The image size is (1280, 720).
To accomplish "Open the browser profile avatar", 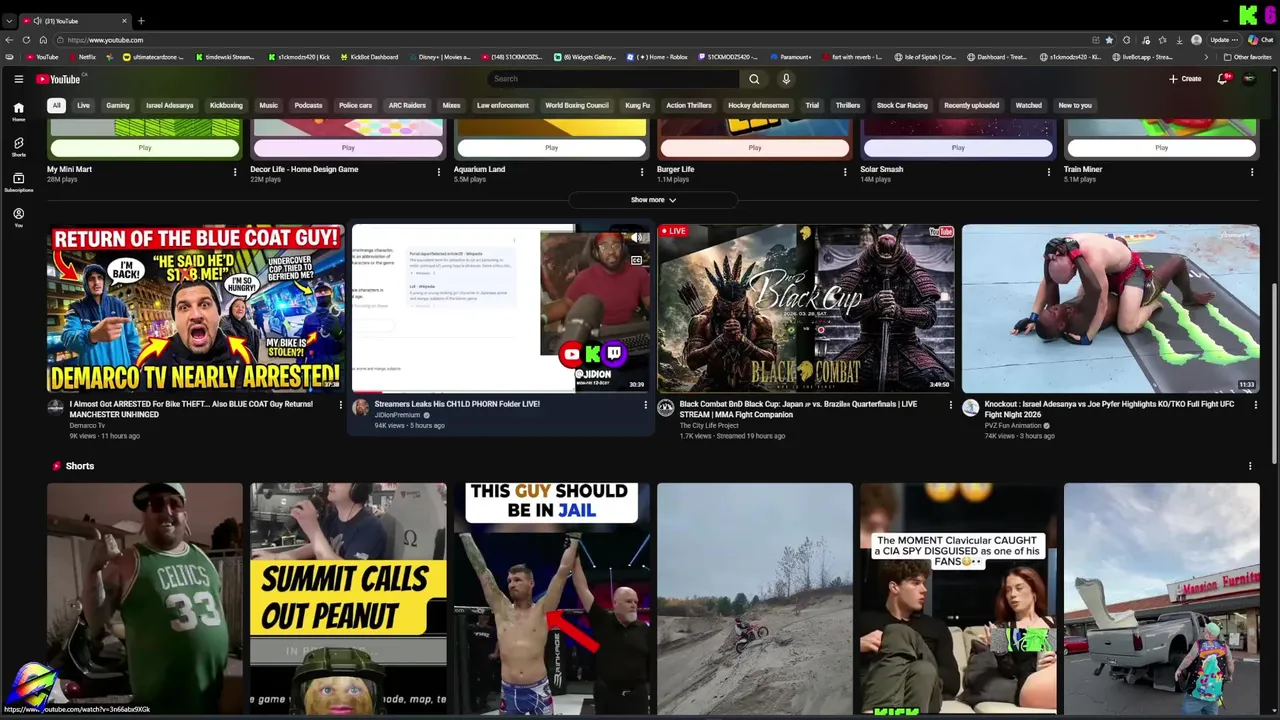I will 1197,40.
